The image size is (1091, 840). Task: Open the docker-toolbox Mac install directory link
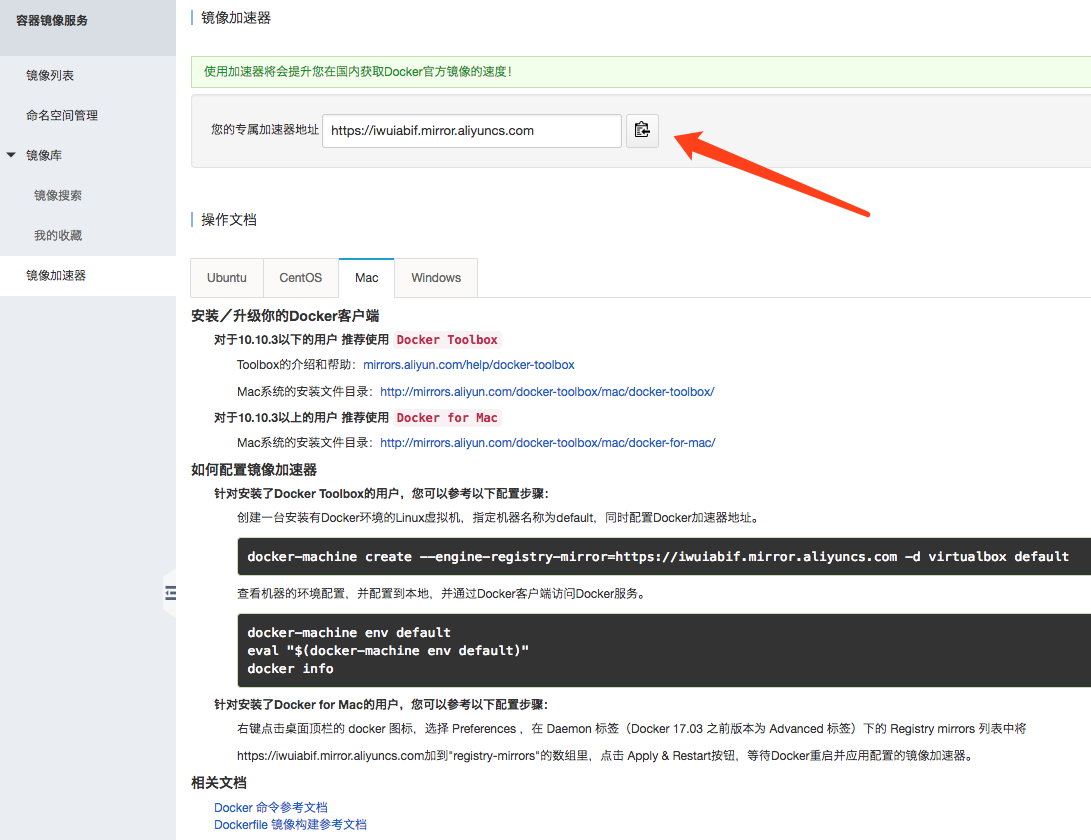547,392
